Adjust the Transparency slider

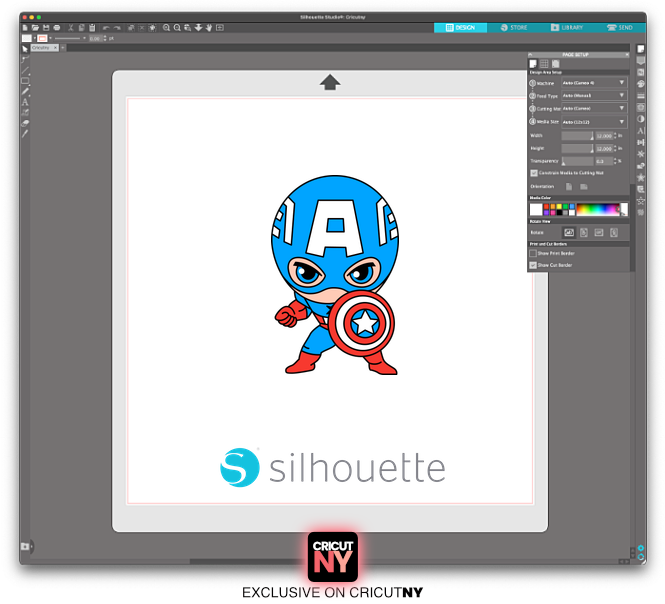coord(578,161)
